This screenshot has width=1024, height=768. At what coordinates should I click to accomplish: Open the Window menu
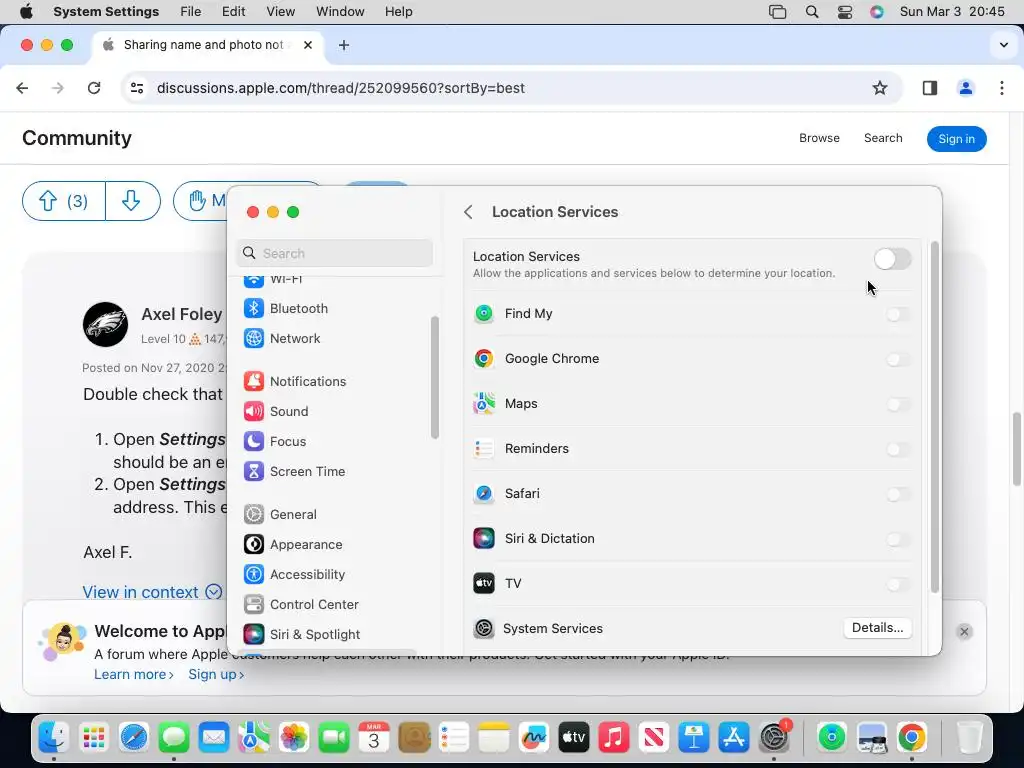pos(340,12)
